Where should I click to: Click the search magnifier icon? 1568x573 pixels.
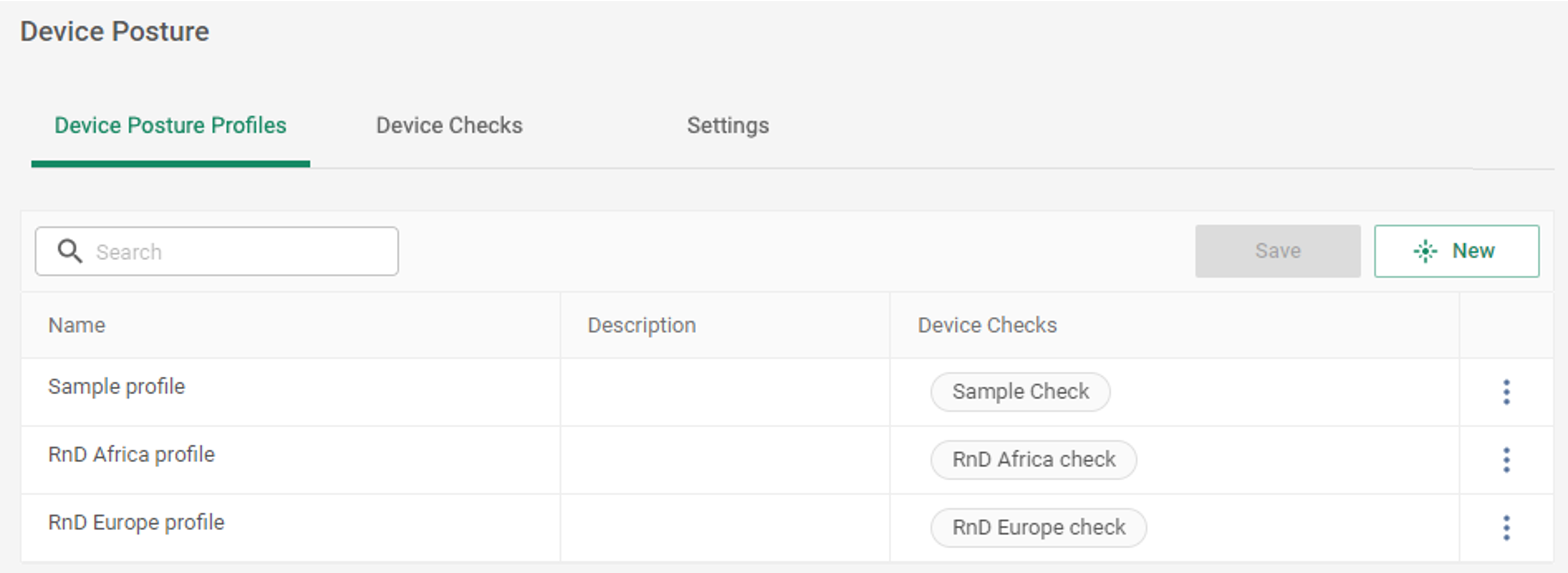click(70, 251)
